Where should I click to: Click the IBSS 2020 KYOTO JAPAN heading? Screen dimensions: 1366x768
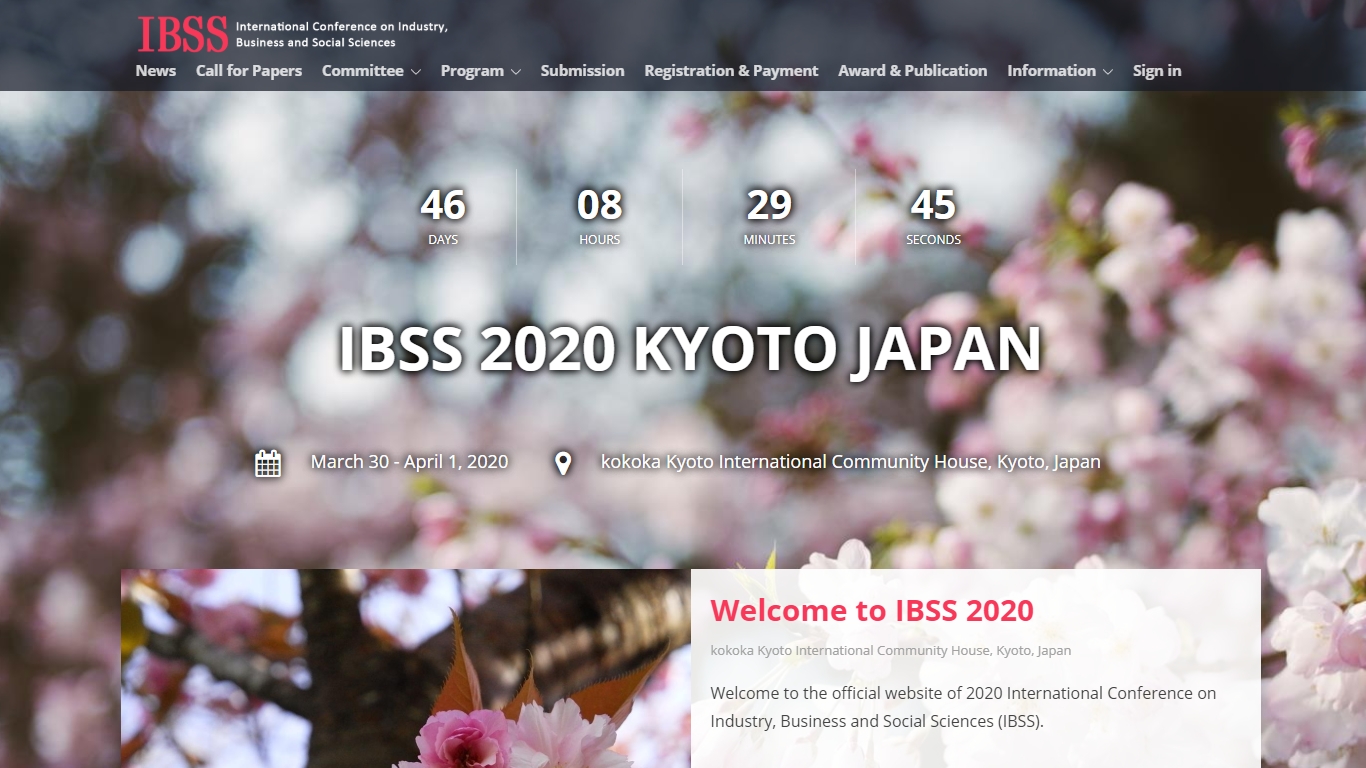[690, 349]
